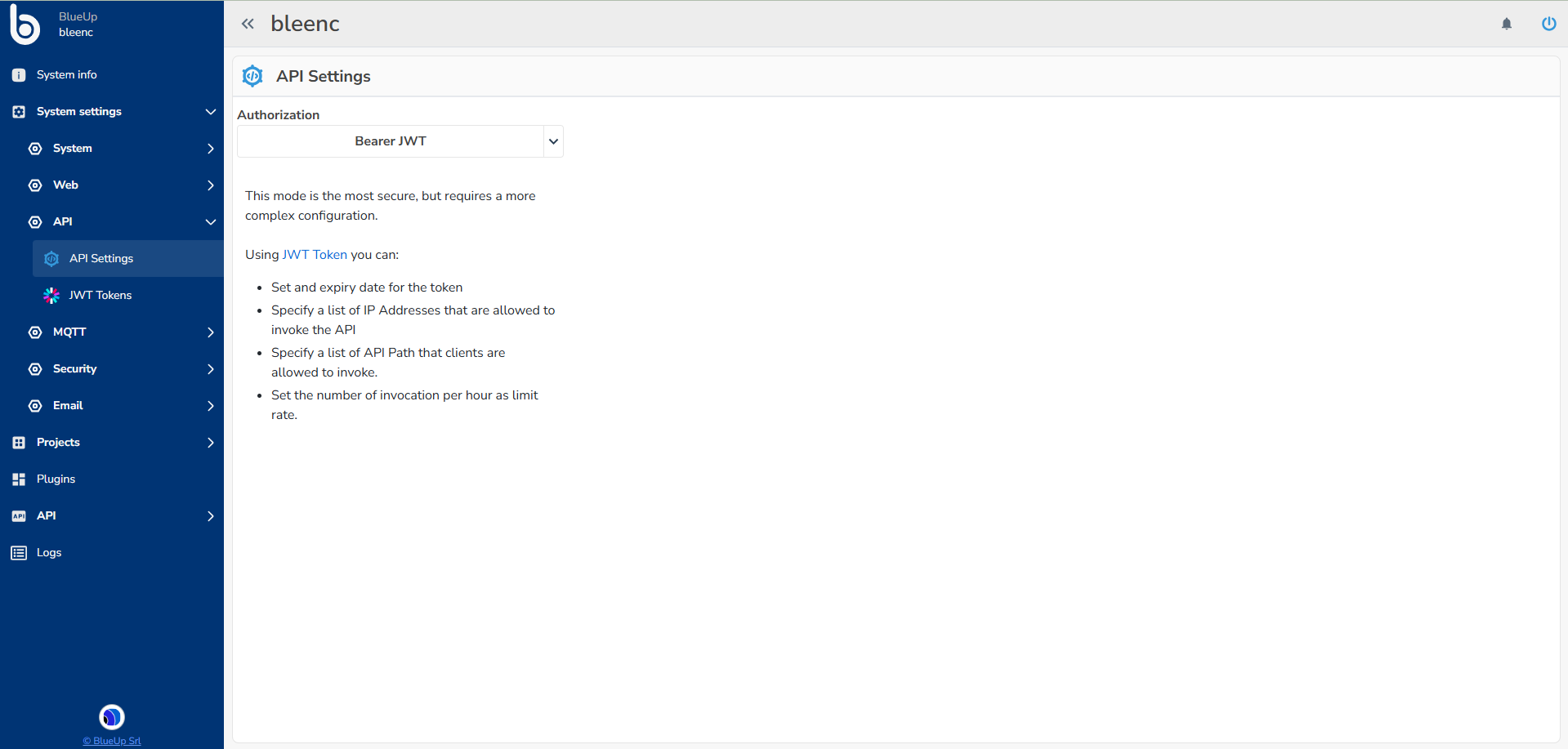Click the System info icon
Viewport: 1568px width, 749px height.
click(19, 75)
